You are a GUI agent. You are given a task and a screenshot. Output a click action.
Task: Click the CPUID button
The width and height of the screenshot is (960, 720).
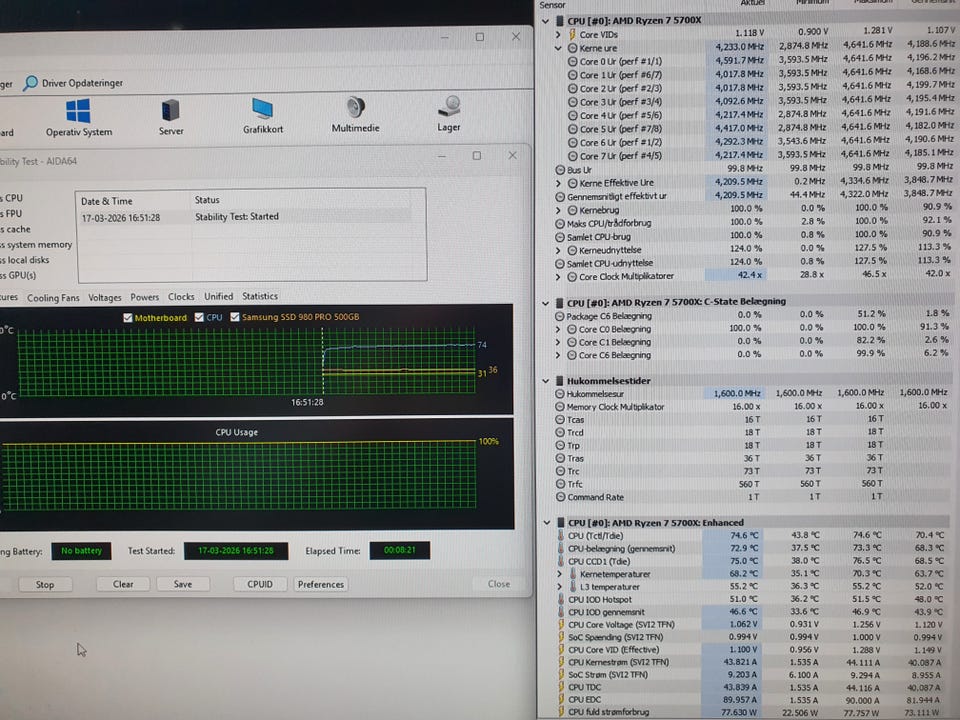(258, 585)
